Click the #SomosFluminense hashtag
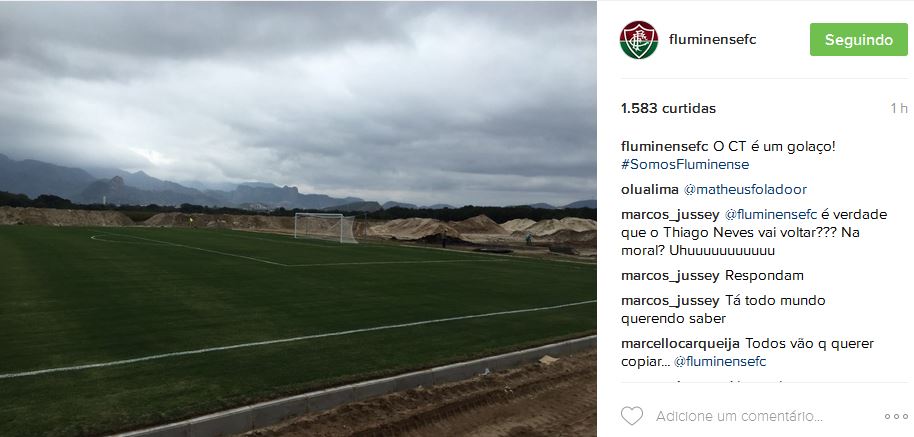The width and height of the screenshot is (914, 437). tap(685, 164)
